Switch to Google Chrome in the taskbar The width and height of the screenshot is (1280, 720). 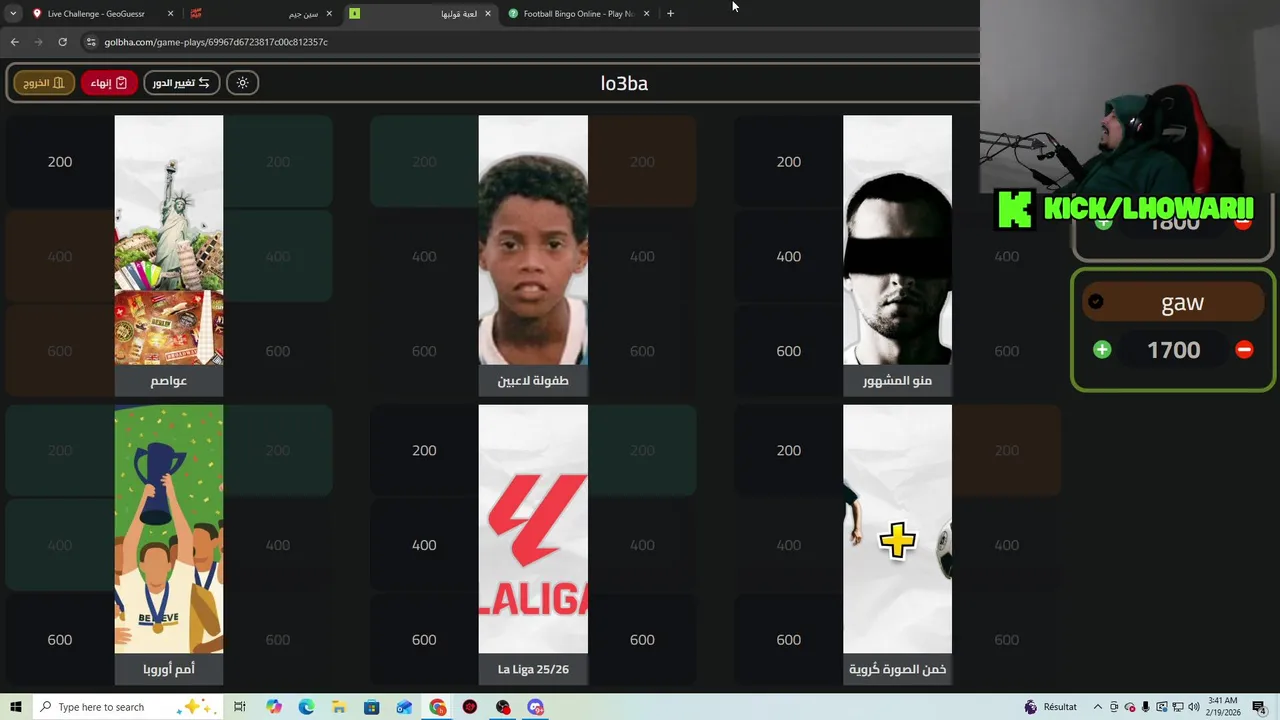coord(438,707)
